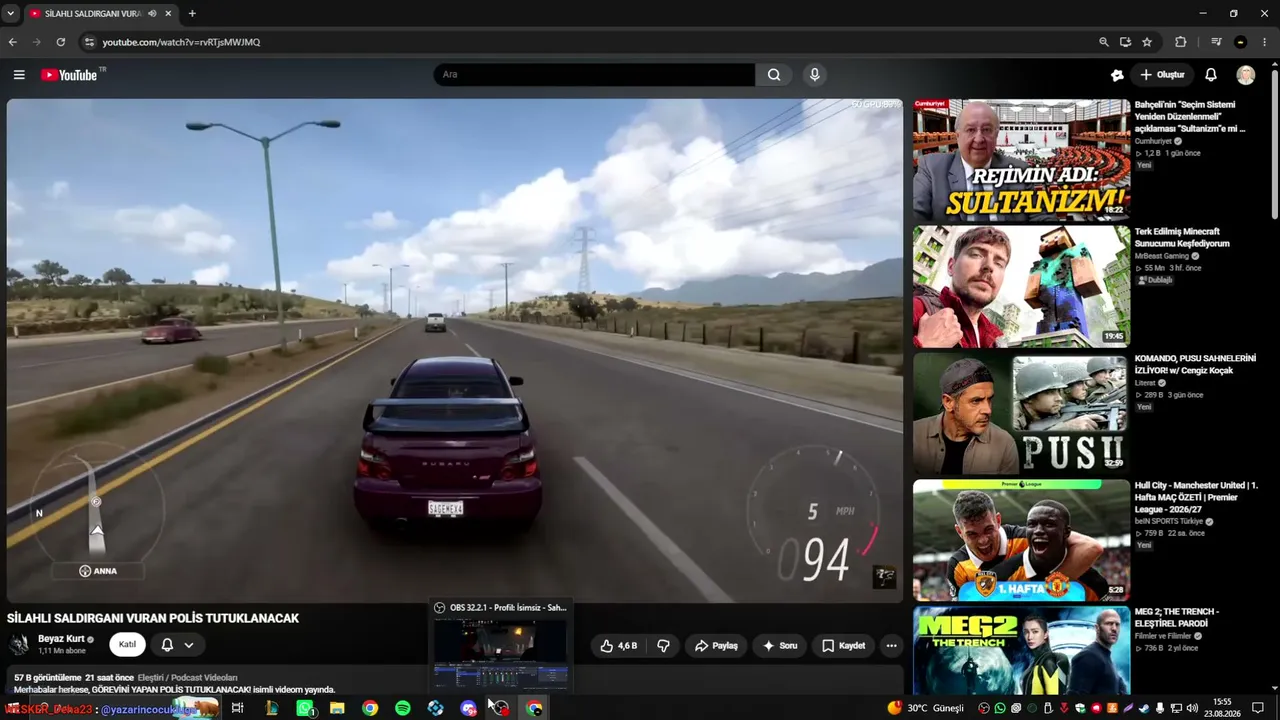The width and height of the screenshot is (1280, 720).
Task: Open weather widget 30°C Güneşli
Action: coord(926,708)
